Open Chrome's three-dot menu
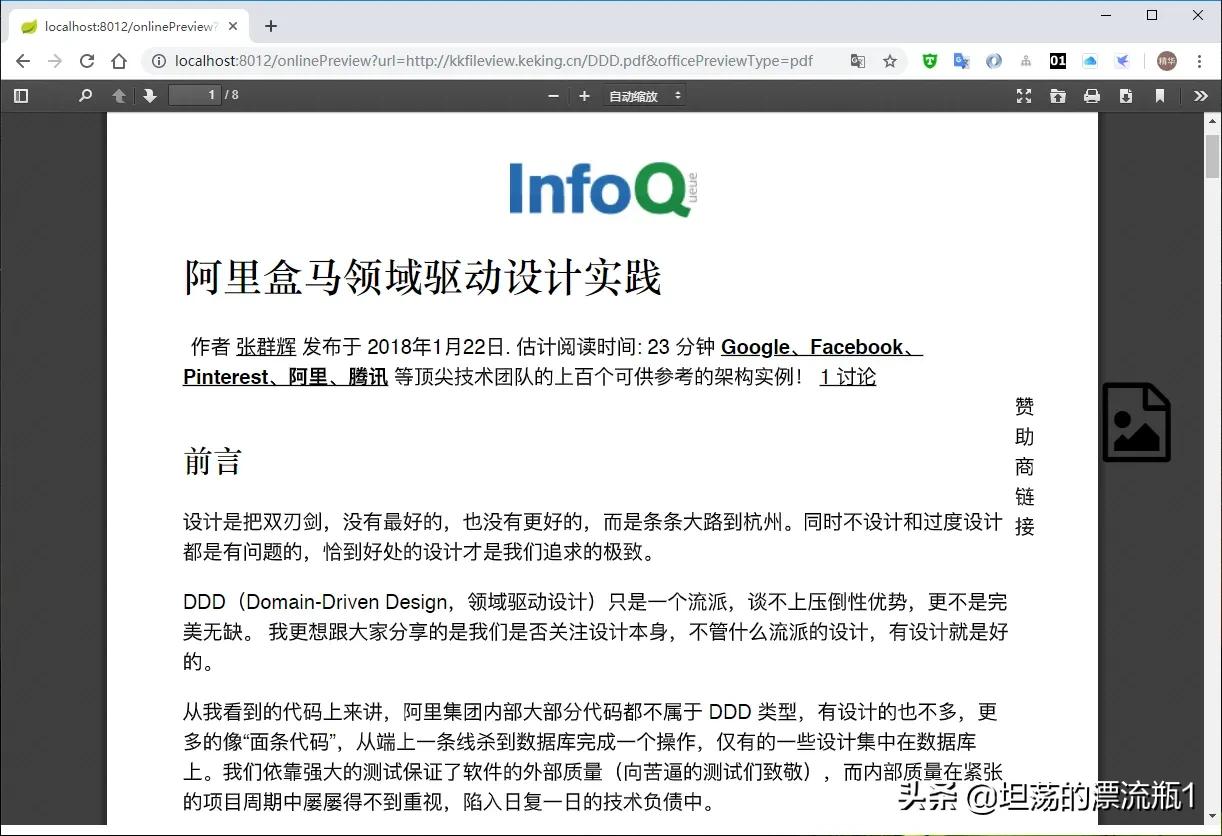 [x=1199, y=61]
